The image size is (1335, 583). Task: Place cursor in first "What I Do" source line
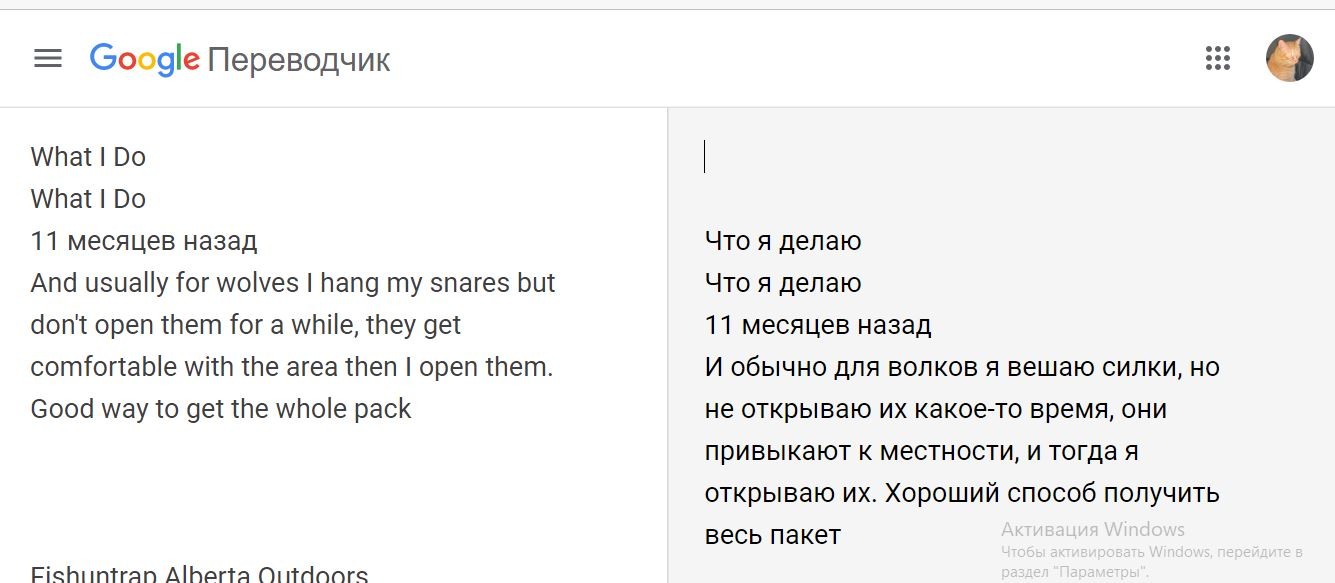(88, 157)
